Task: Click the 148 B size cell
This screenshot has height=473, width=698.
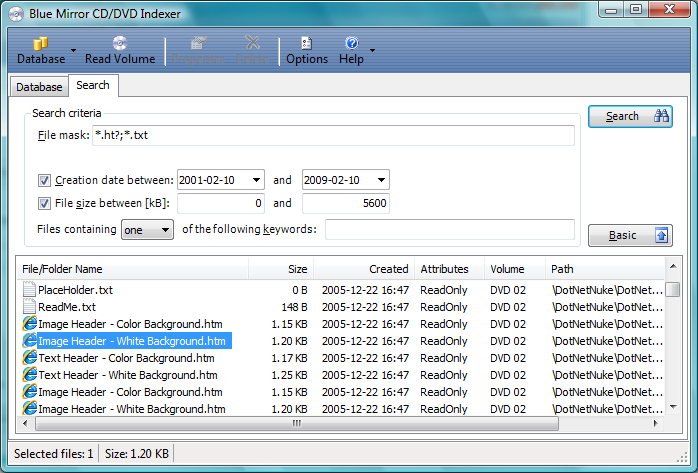Action: click(294, 307)
